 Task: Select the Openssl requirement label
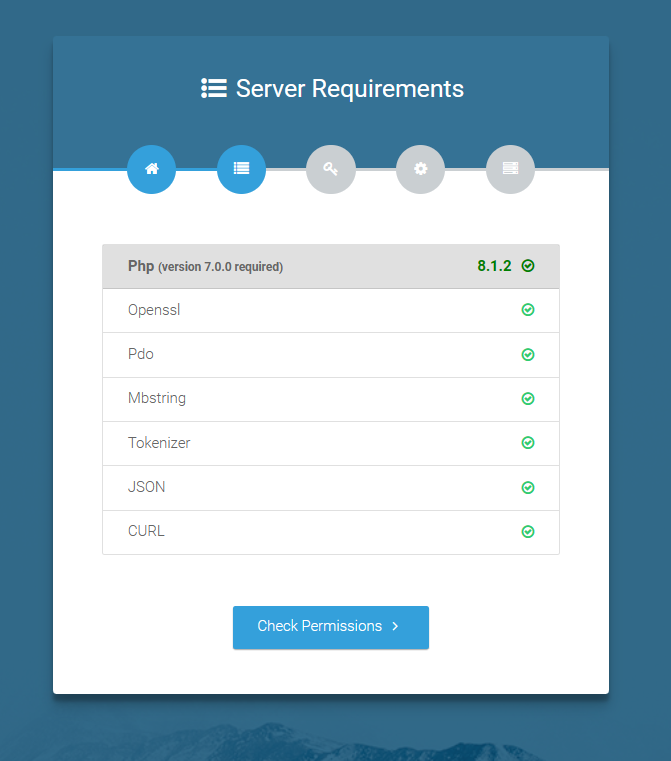point(154,310)
